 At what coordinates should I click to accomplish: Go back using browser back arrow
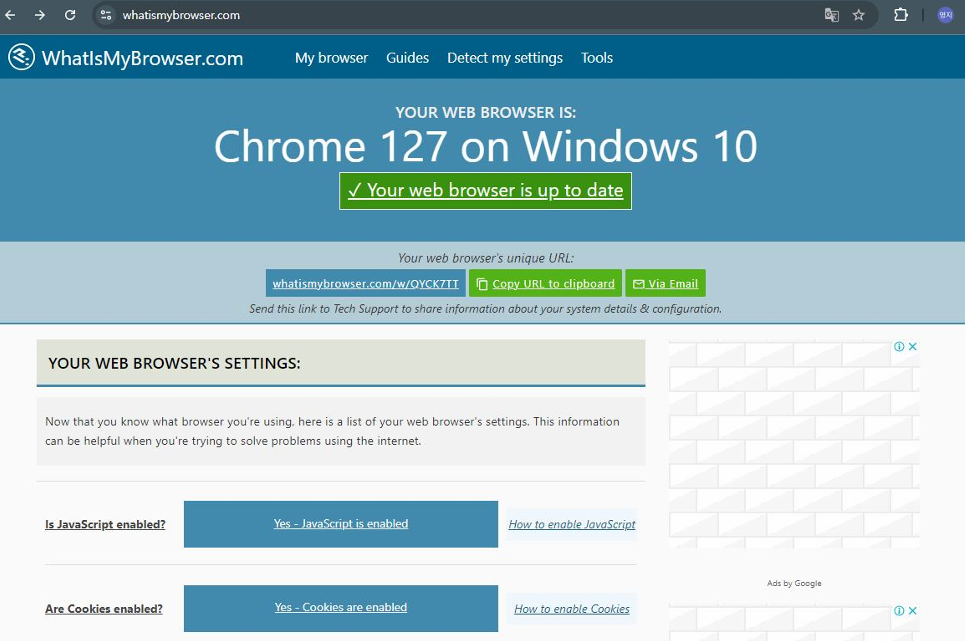10,15
